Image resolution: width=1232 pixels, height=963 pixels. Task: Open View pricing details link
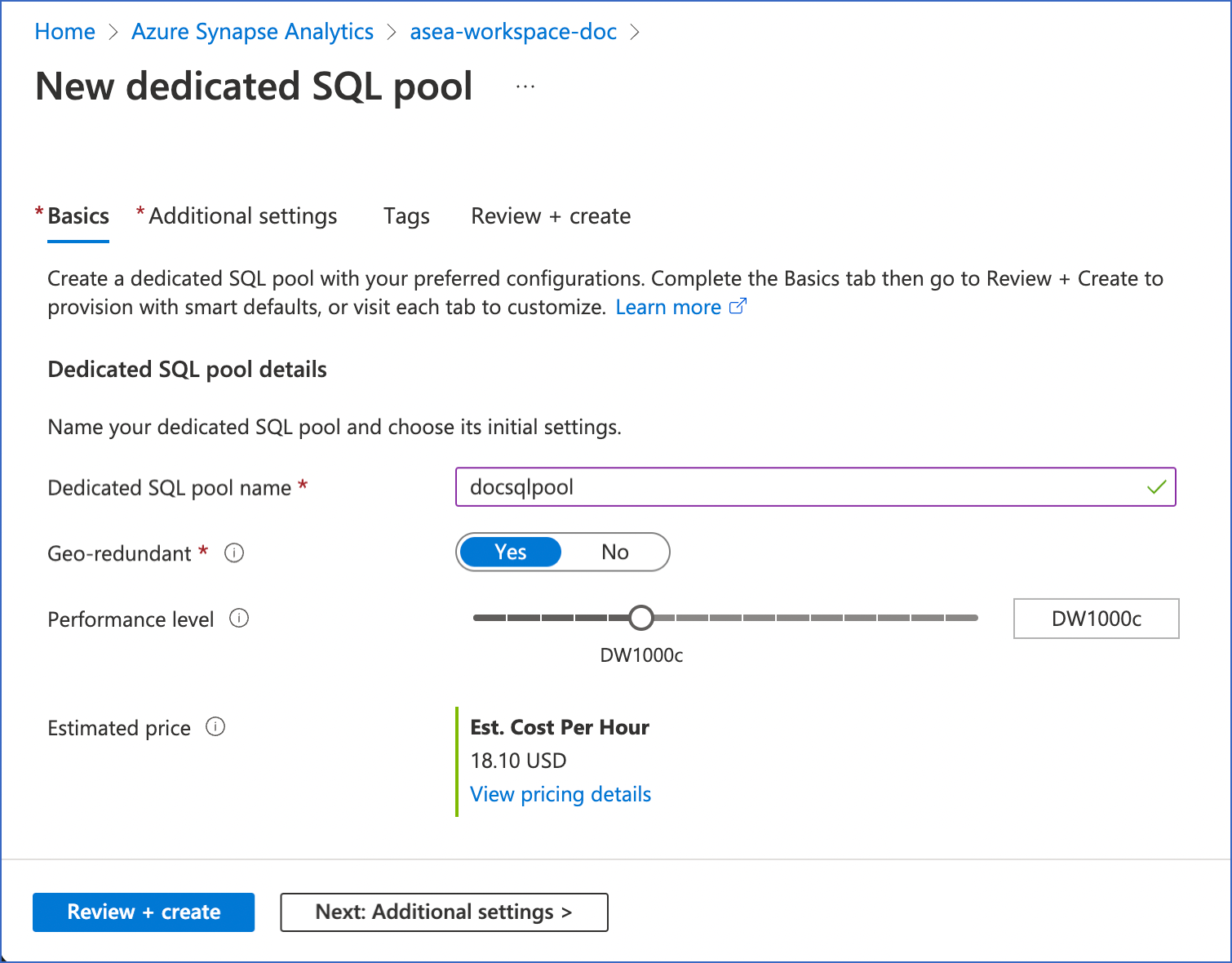561,794
